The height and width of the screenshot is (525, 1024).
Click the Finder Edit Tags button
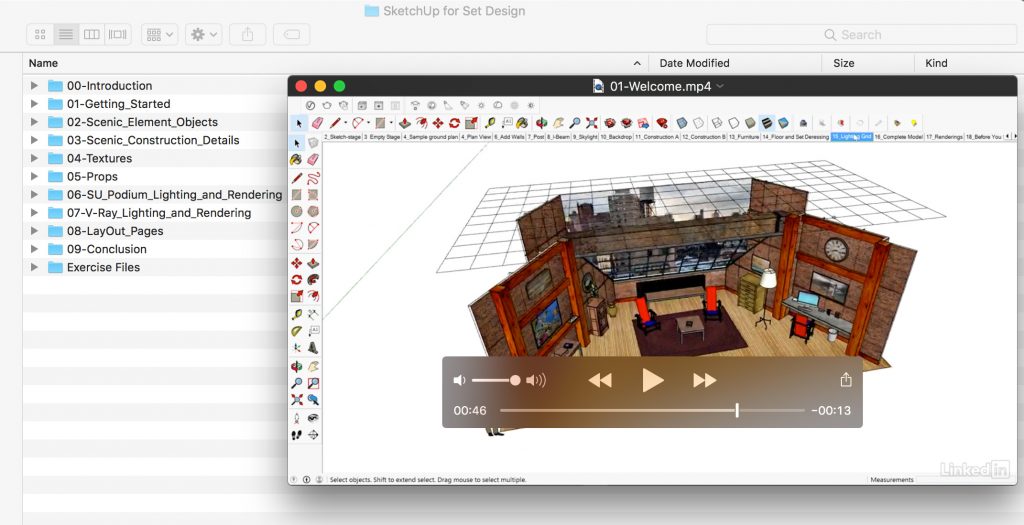(x=292, y=35)
